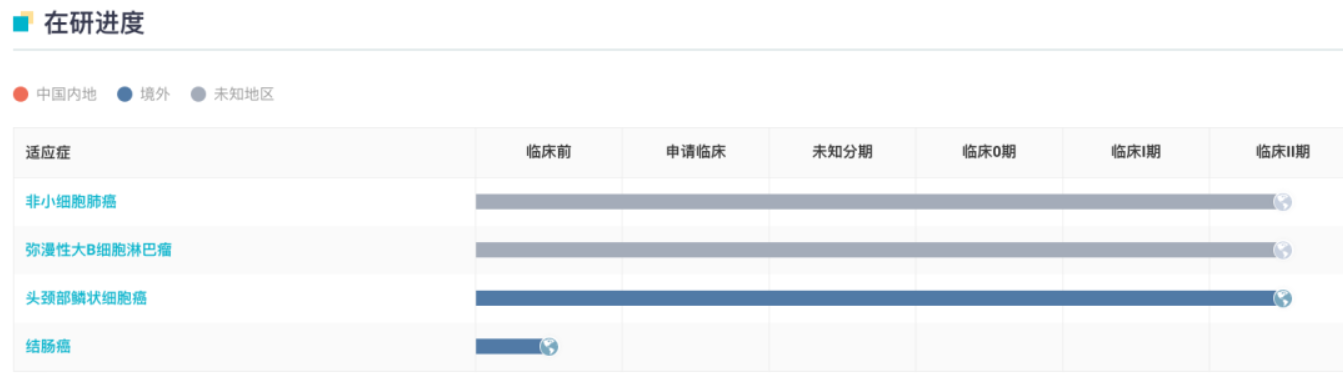
Task: Select the 申请临床 column header
Action: (696, 153)
